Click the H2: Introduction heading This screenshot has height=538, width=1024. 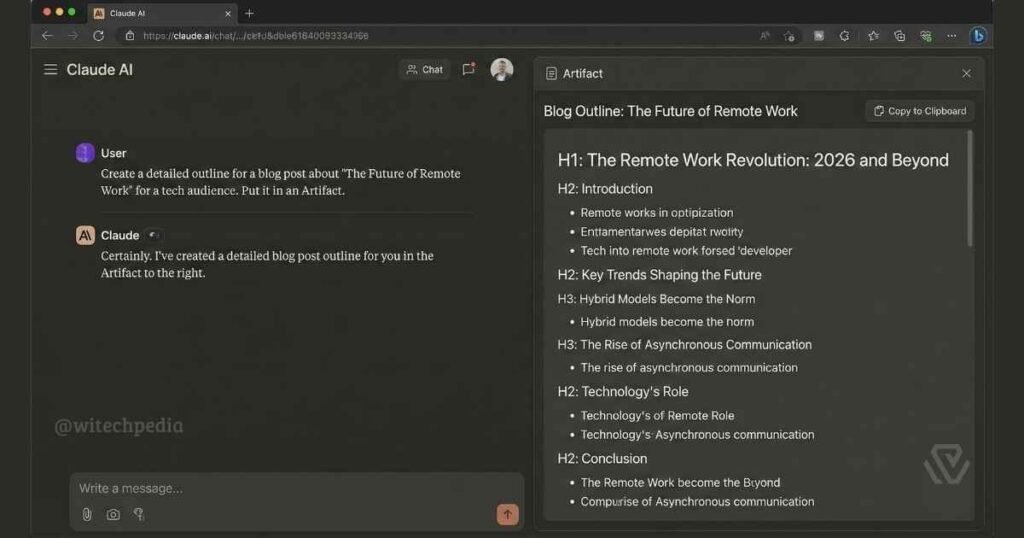click(605, 189)
